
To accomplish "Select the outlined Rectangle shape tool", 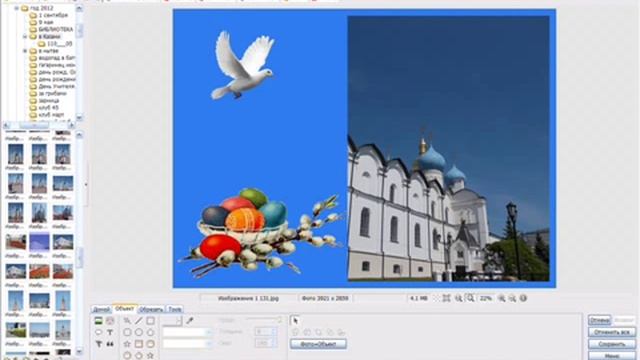I will click(150, 321).
